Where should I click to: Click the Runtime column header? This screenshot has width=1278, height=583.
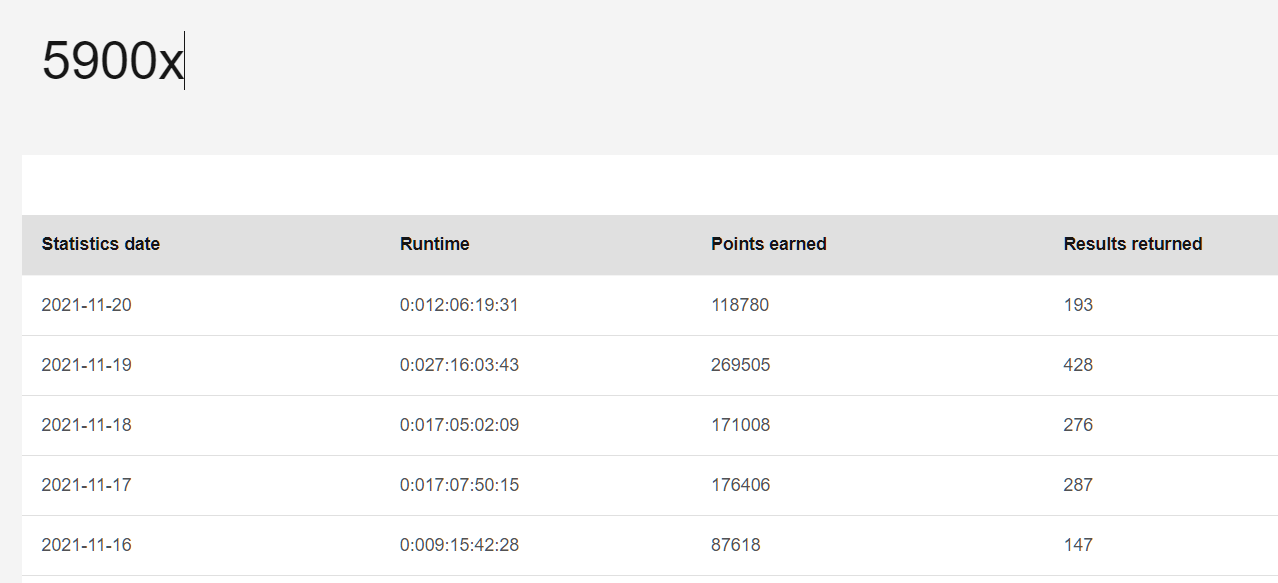click(x=434, y=244)
